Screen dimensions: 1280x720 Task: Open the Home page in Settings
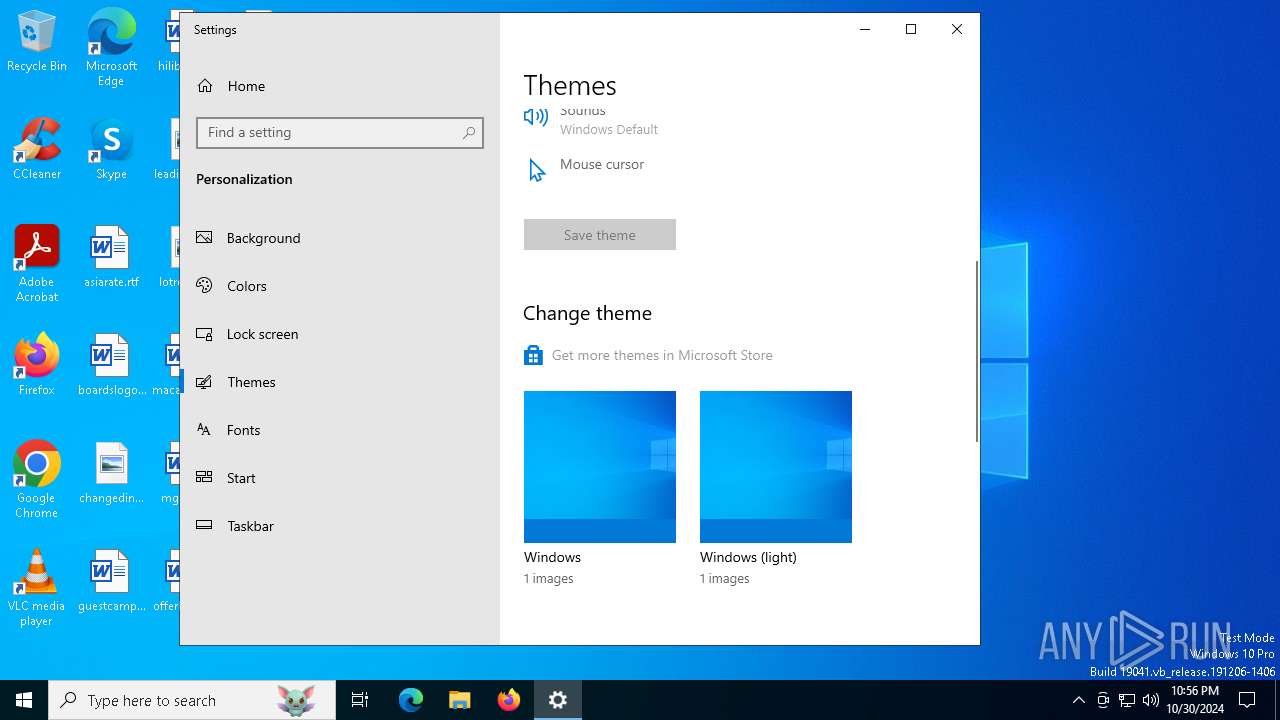pyautogui.click(x=340, y=86)
